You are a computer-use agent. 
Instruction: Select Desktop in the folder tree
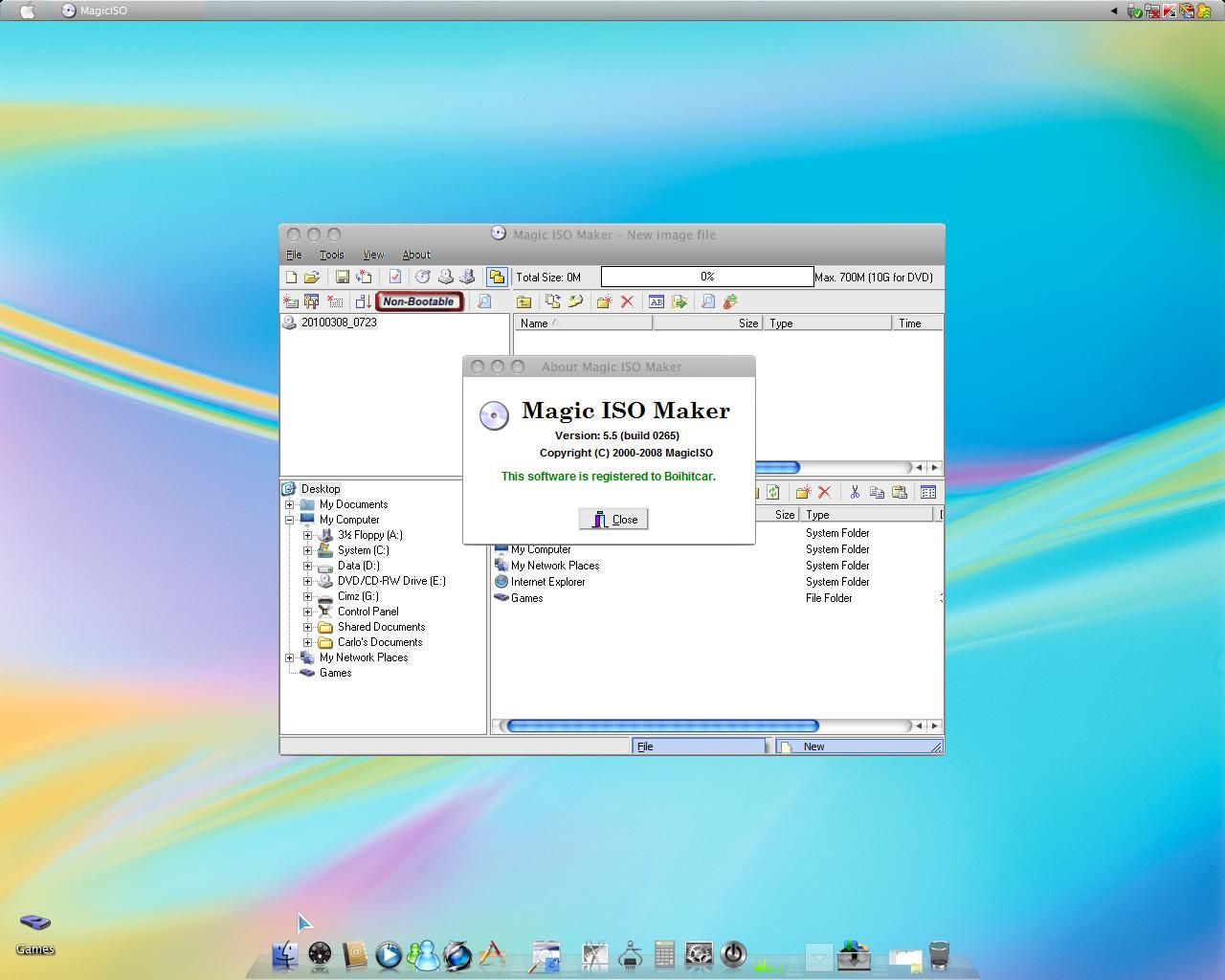(321, 489)
